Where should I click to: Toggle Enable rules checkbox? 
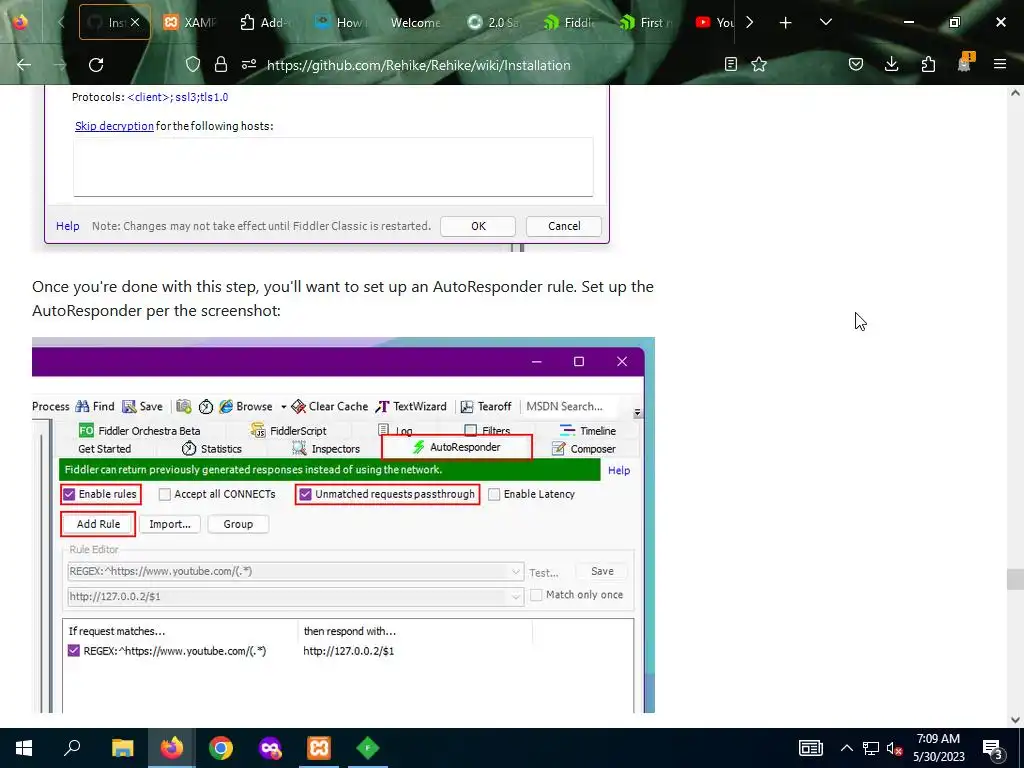pos(69,494)
